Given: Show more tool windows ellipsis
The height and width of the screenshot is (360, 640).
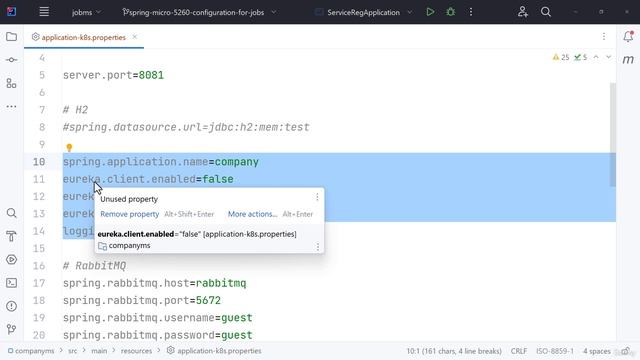Looking at the screenshot, I should point(11,107).
